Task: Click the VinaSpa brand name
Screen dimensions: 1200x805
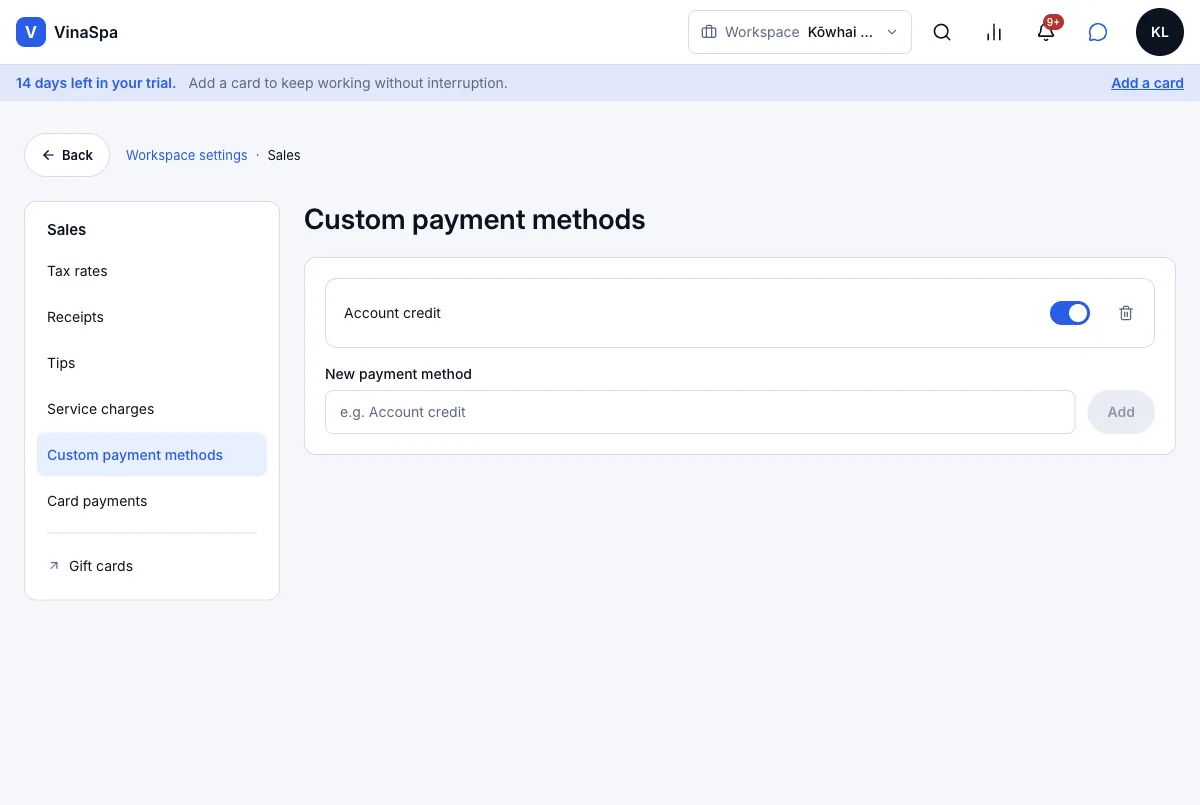Action: point(86,32)
